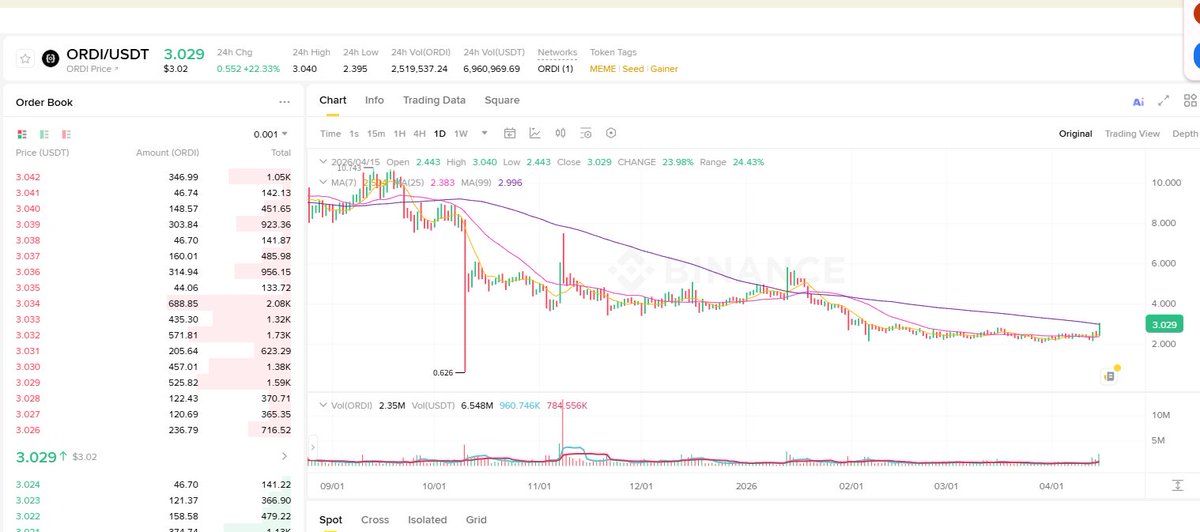This screenshot has height=532, width=1200.
Task: Expand more time intervals dropdown arrow
Action: (485, 132)
